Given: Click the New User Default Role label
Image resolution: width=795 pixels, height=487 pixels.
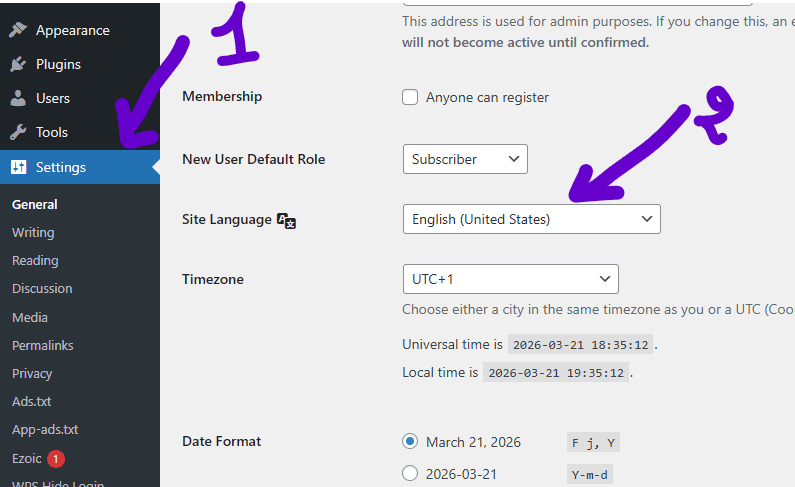Looking at the screenshot, I should 254,159.
